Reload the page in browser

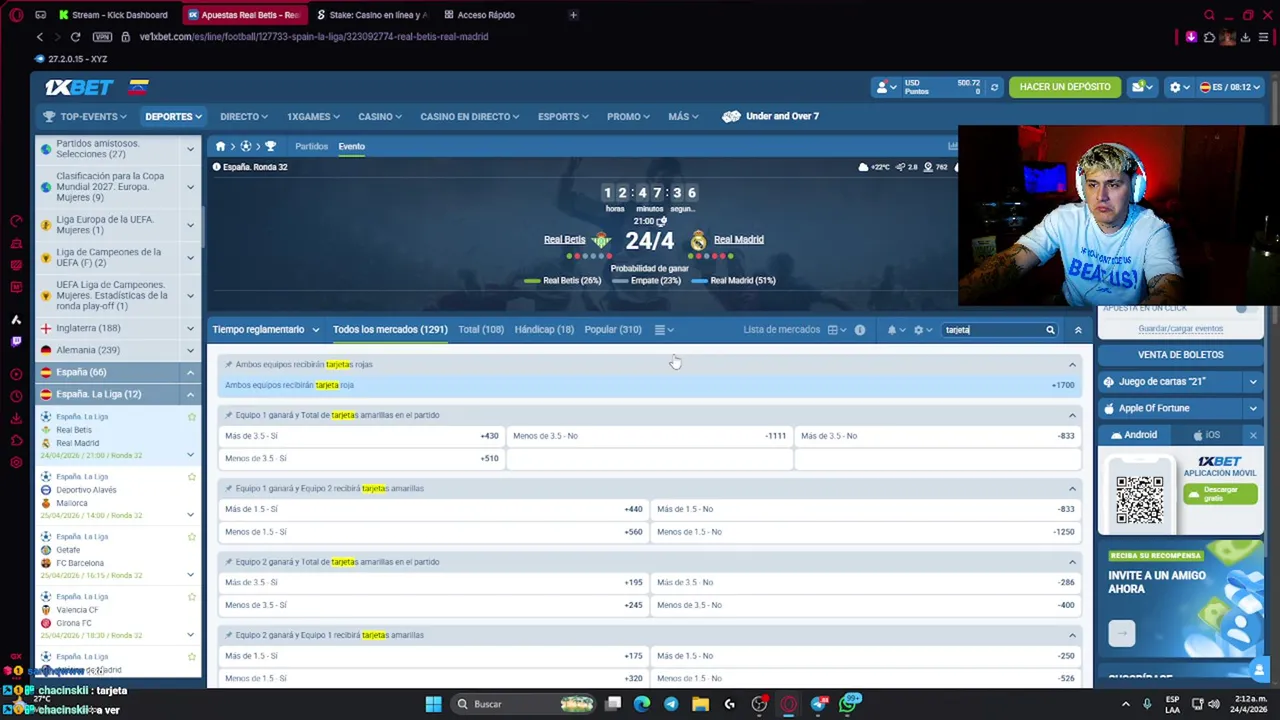75,37
